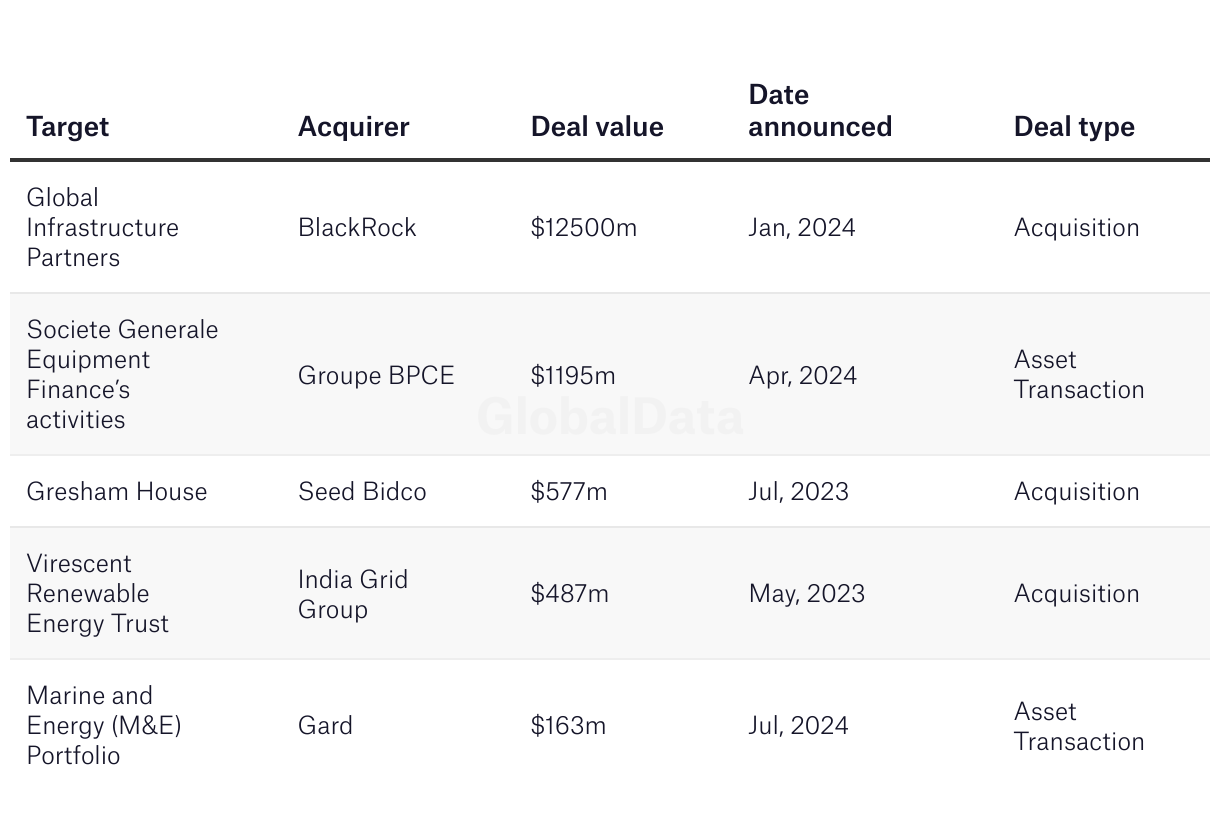Screen dimensions: 1220x832
Task: Click Seed Bidco acquirer name
Action: pyautogui.click(x=362, y=491)
